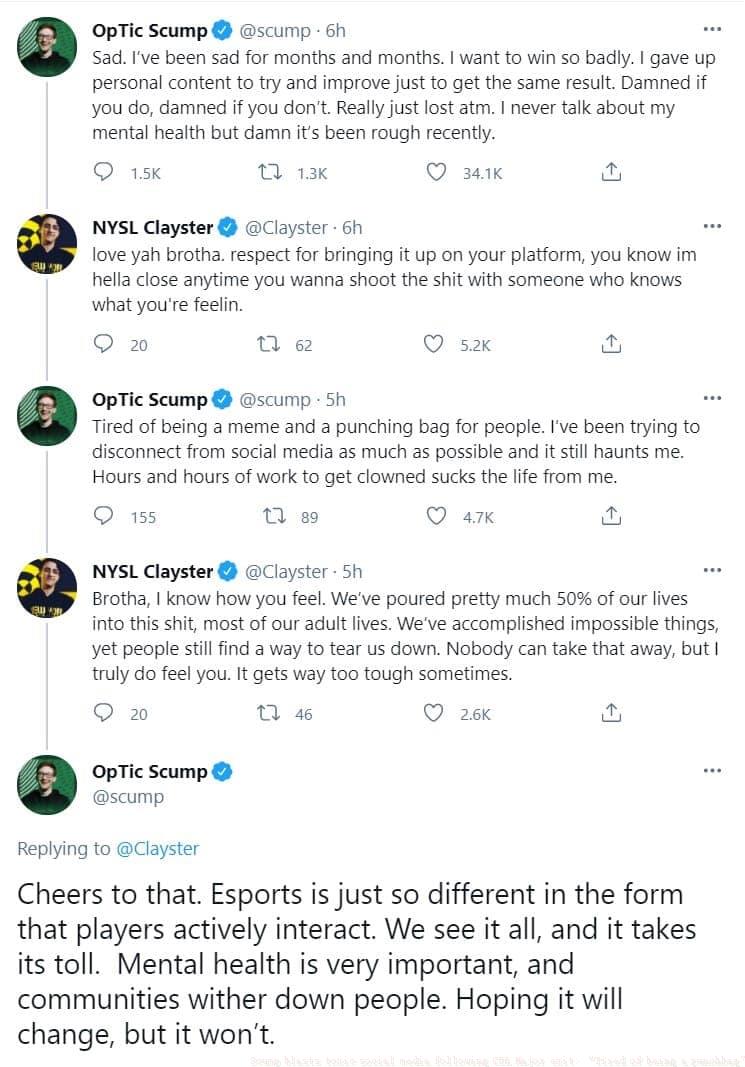
Task: Open @Clayster link in "Replying to"
Action: [x=158, y=849]
